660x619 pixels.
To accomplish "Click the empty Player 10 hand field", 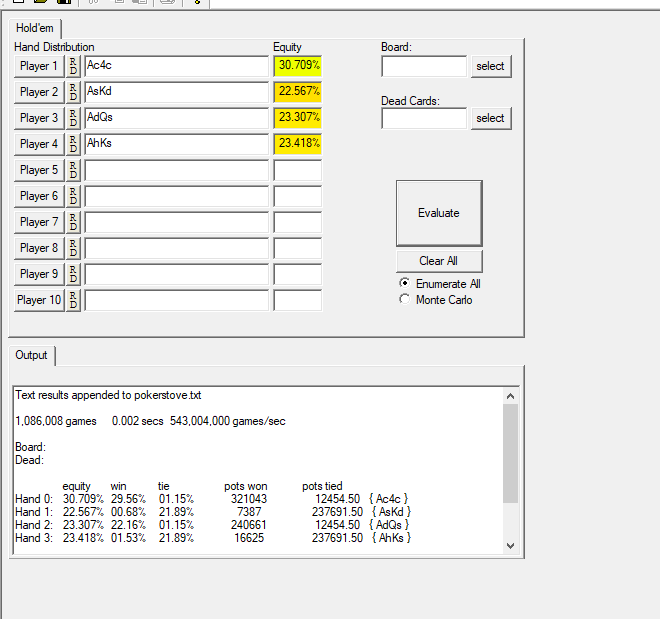I will click(x=176, y=300).
